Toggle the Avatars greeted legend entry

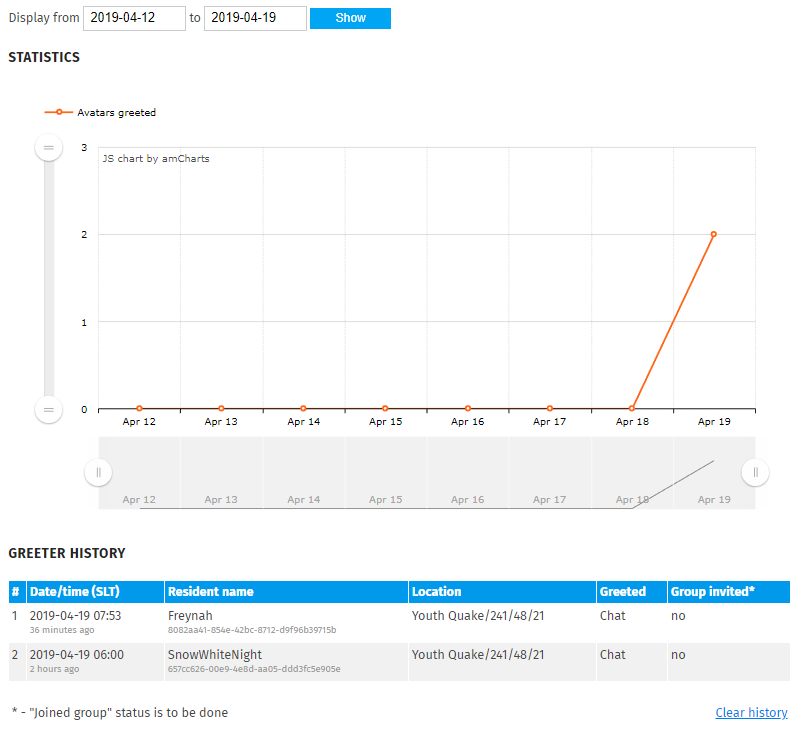101,112
